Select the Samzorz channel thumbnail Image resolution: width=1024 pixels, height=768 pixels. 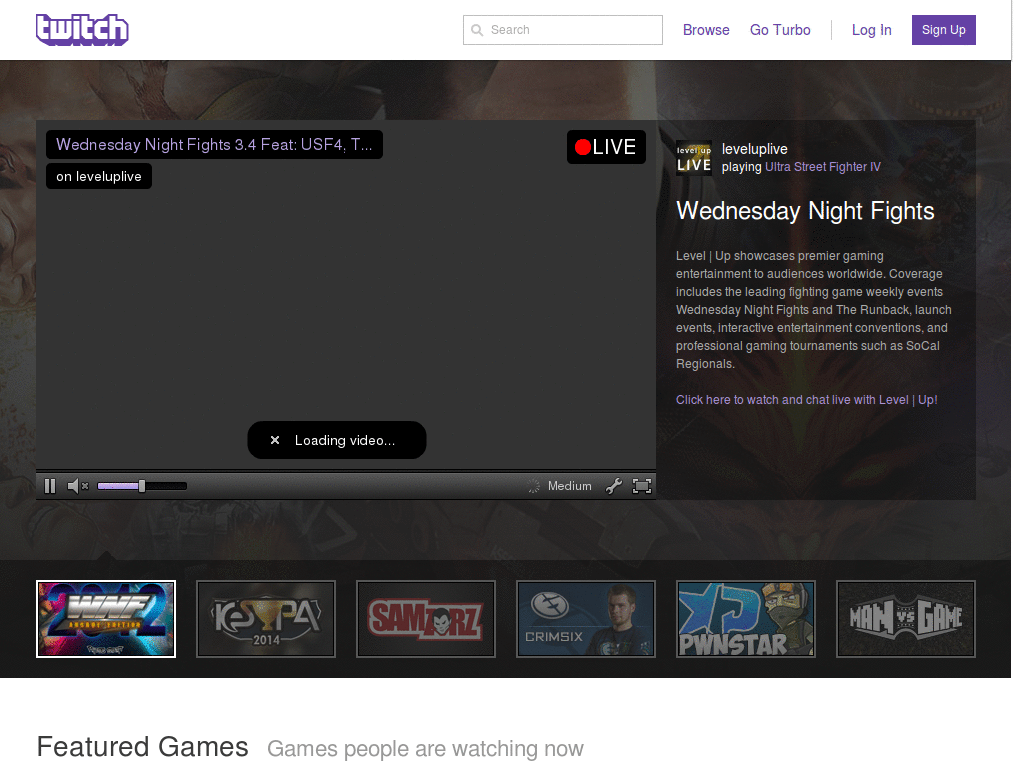[426, 619]
